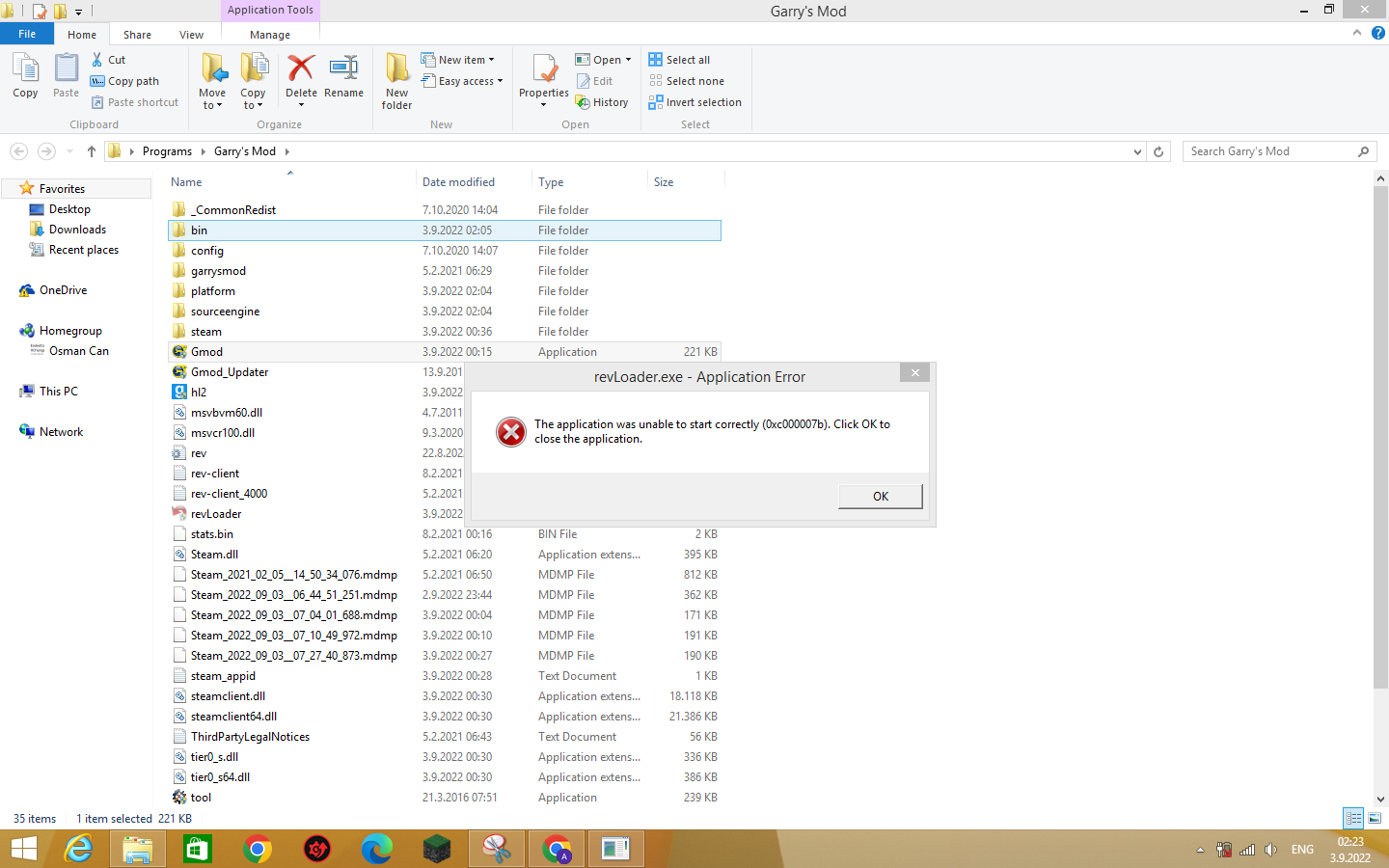Cut the selected item with the scissors
Image resolution: width=1389 pixels, height=868 pixels.
tap(108, 60)
